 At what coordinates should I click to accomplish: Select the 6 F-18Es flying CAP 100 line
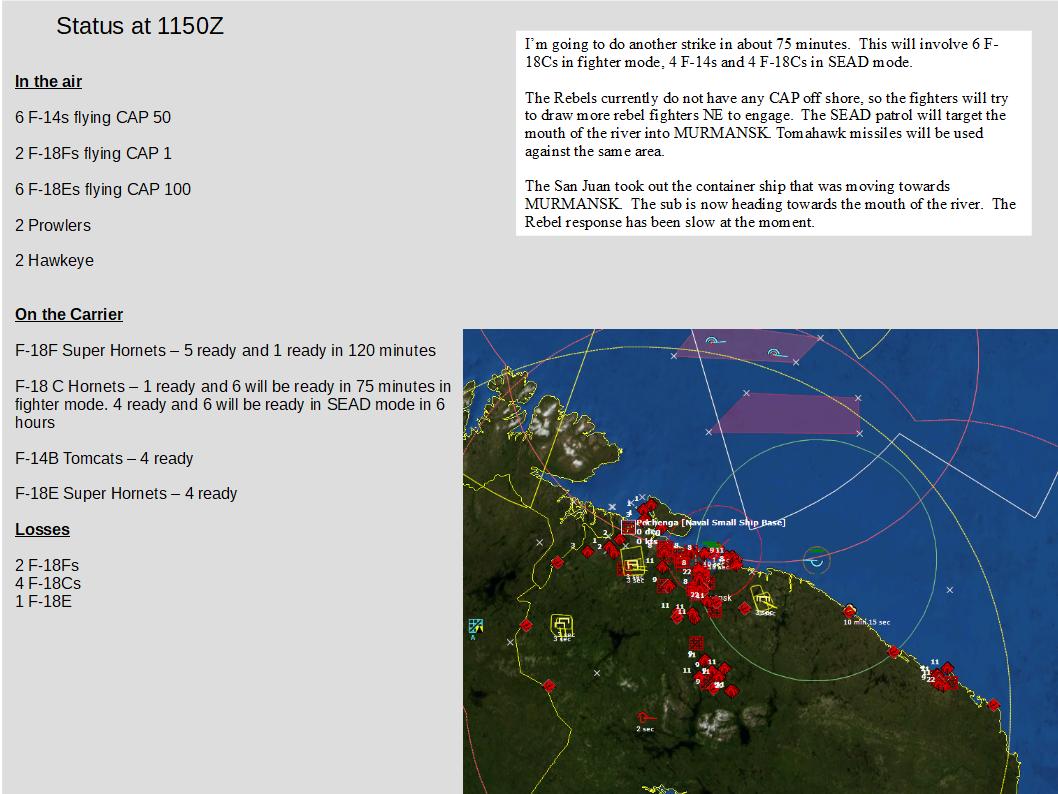(103, 190)
